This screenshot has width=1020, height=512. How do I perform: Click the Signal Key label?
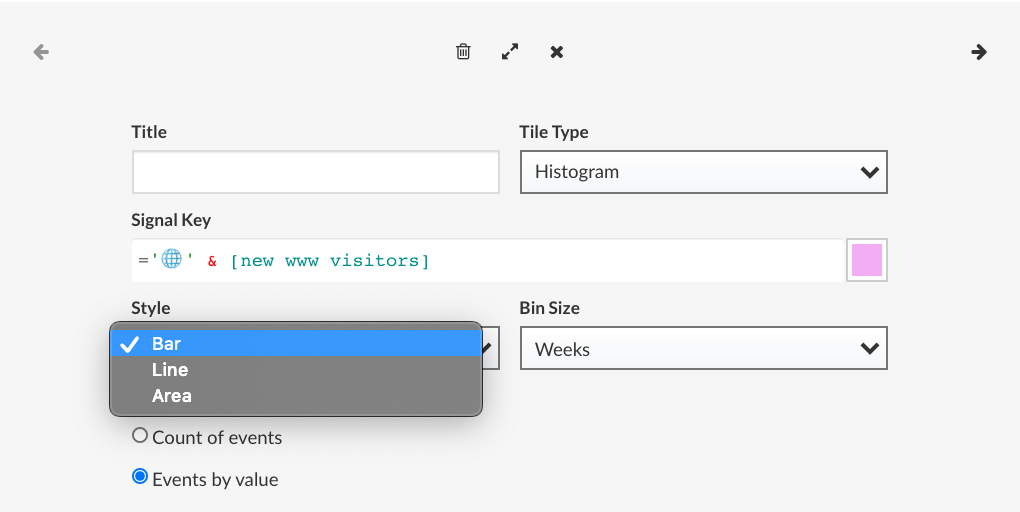[x=171, y=220]
